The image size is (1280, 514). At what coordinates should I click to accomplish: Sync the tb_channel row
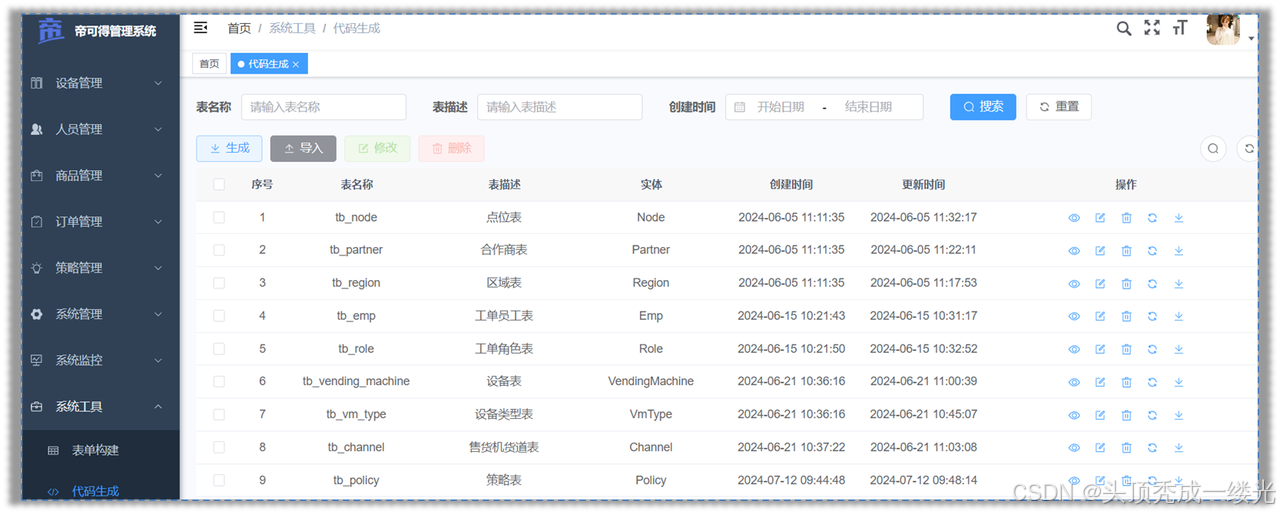point(1152,448)
